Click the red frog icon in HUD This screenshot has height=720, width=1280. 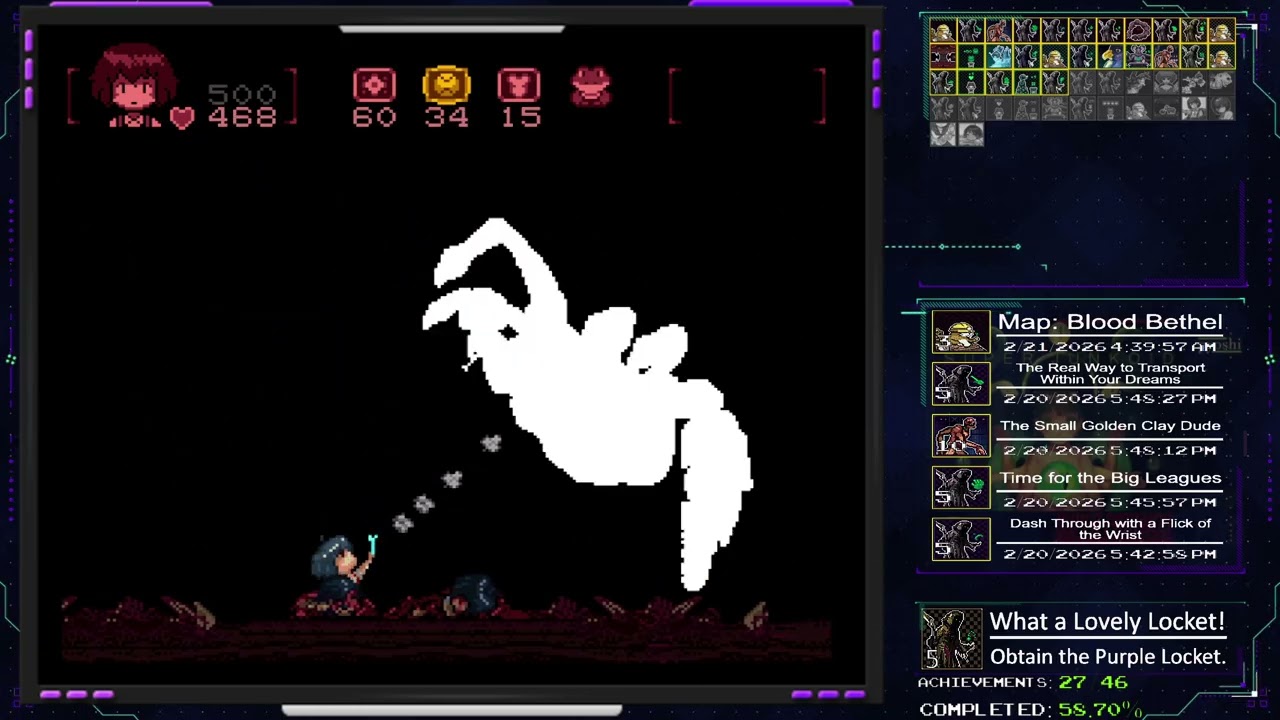tap(591, 87)
